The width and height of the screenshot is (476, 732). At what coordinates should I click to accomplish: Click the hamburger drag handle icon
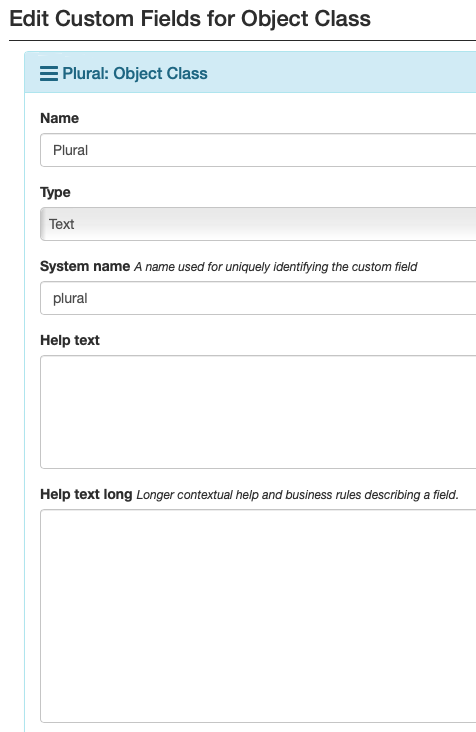pos(49,74)
